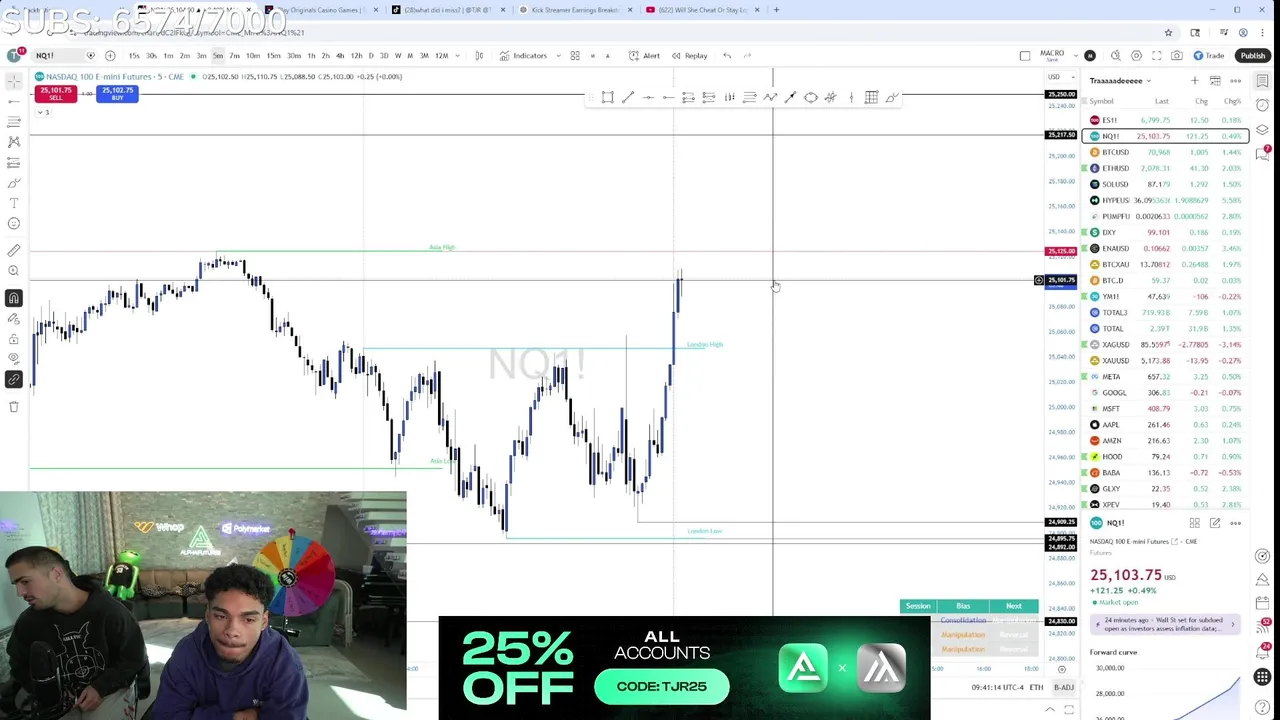Select the diagonal line tool in floating toolbar
The image size is (1280, 720).
pyautogui.click(x=627, y=97)
